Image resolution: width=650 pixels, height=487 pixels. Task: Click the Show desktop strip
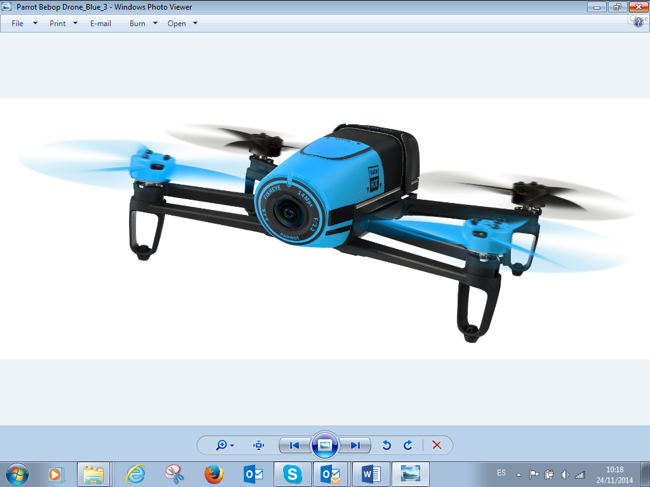[646, 474]
